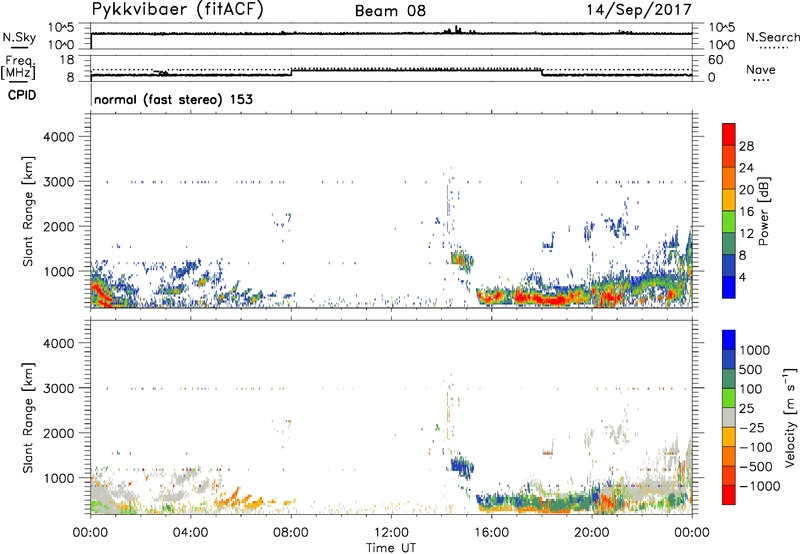
Task: Click the "20:00" time tick label
Action: [x=592, y=533]
